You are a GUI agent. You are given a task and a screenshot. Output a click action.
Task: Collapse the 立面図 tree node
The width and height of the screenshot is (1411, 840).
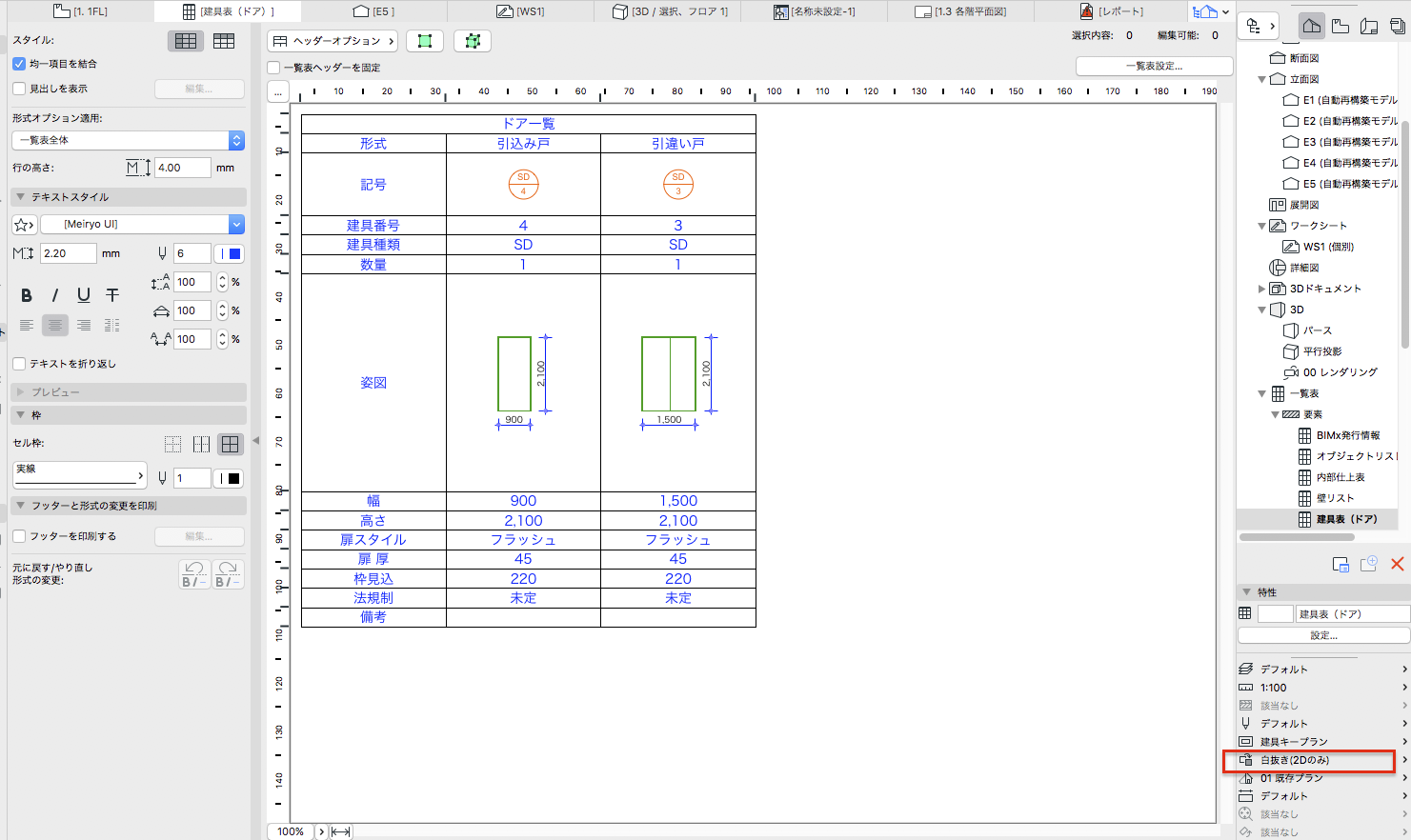pyautogui.click(x=1262, y=79)
